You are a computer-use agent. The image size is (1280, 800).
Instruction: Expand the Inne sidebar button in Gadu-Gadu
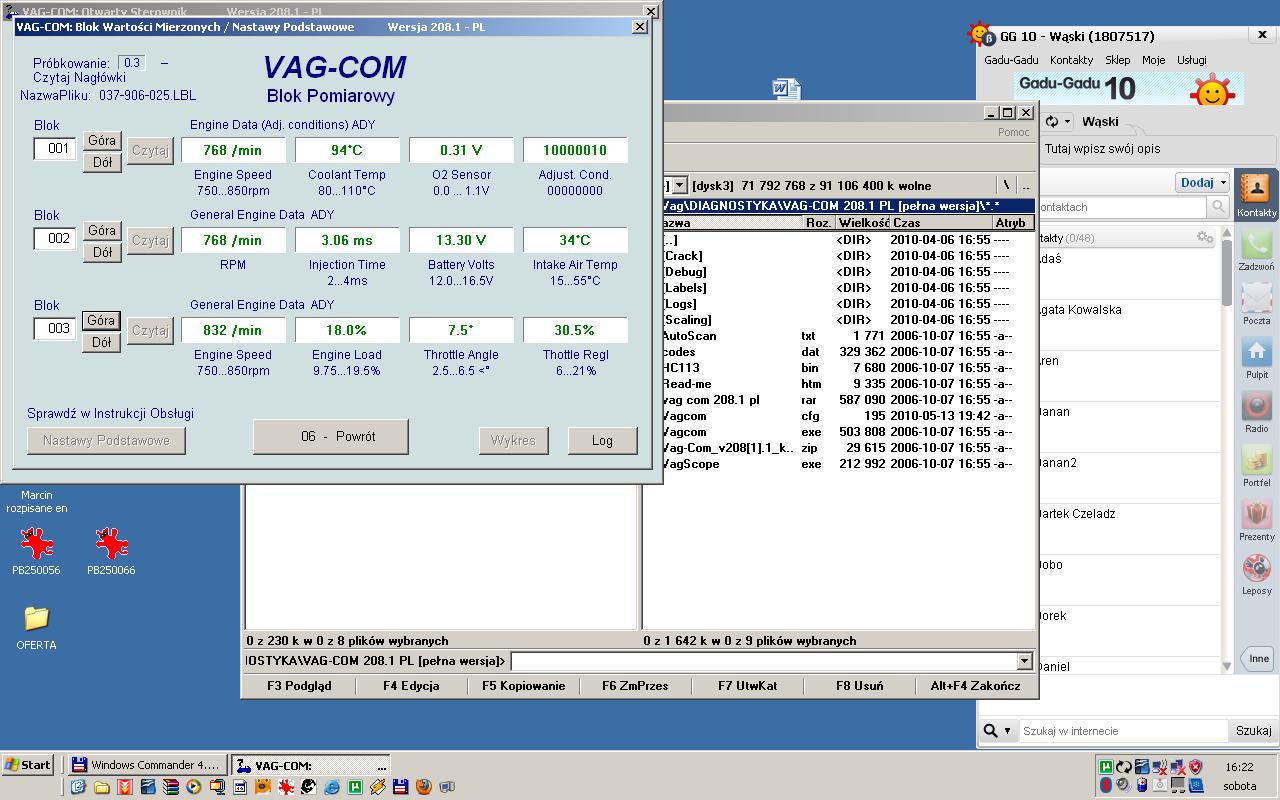(1256, 658)
